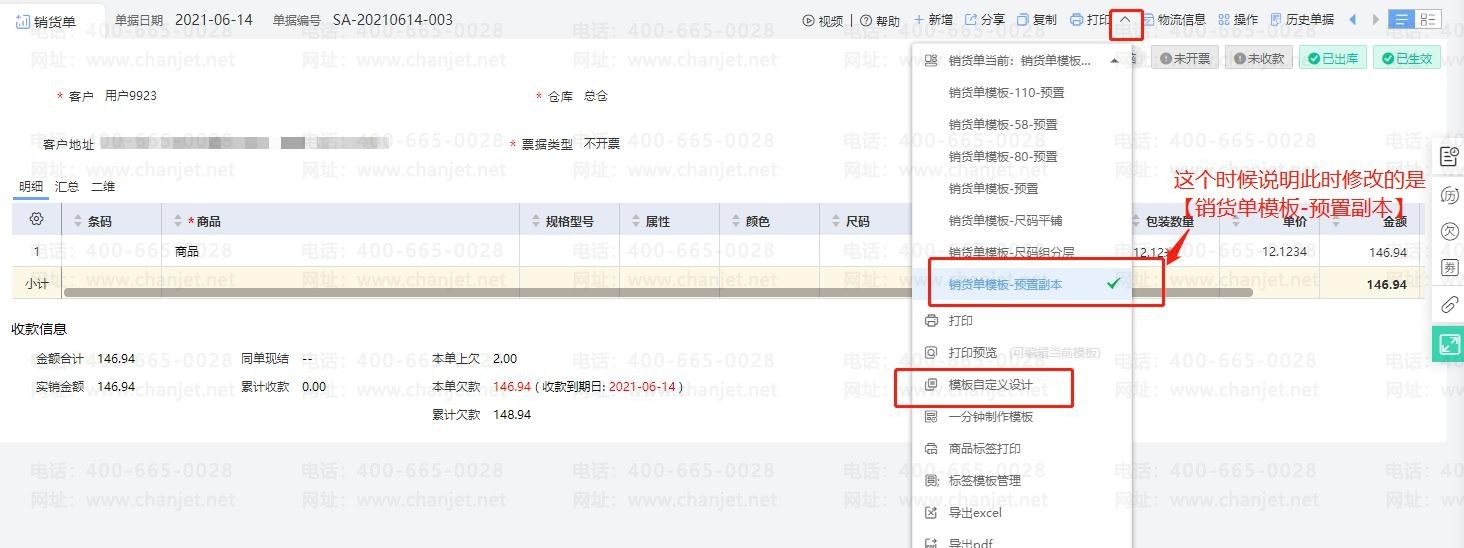This screenshot has height=548, width=1464.
Task: Open the right sidebar 券 coupon icon
Action: 1449,268
